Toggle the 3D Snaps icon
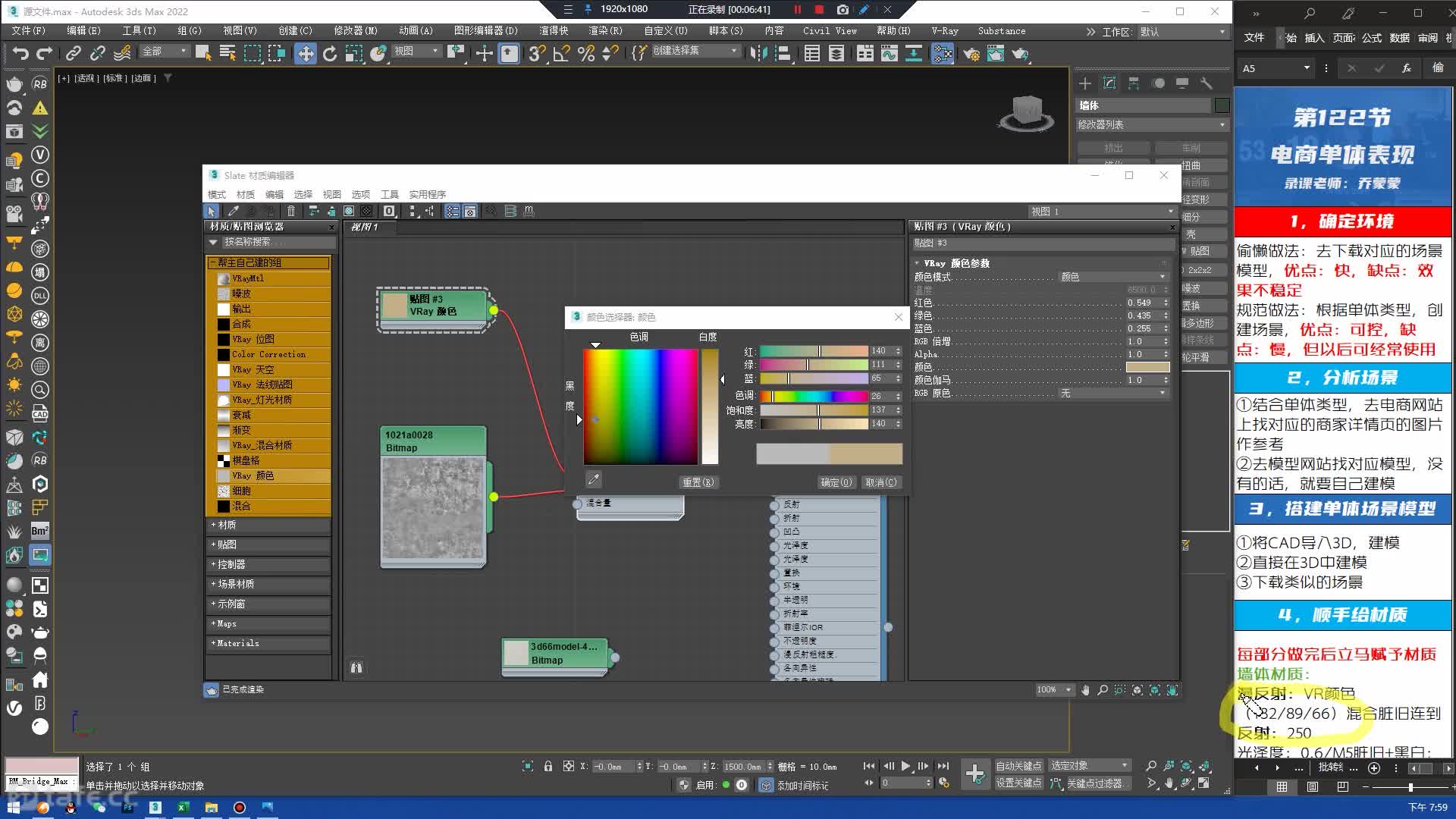The height and width of the screenshot is (819, 1456). 538,53
